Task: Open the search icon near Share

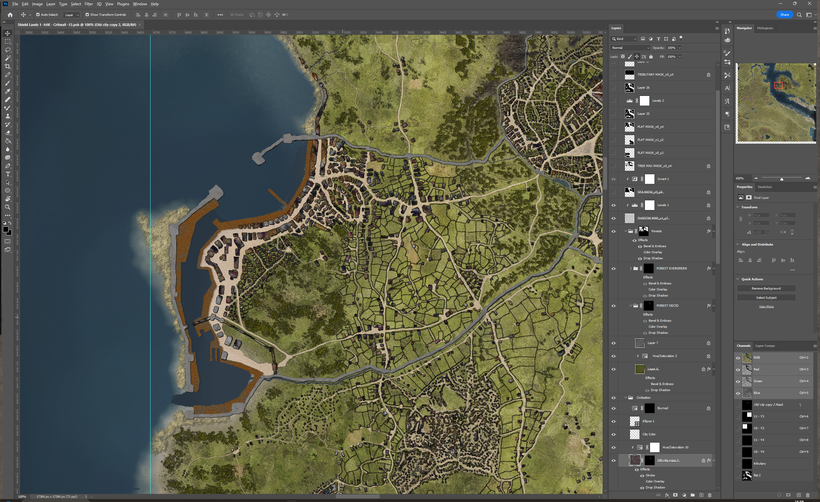Action: 799,15
